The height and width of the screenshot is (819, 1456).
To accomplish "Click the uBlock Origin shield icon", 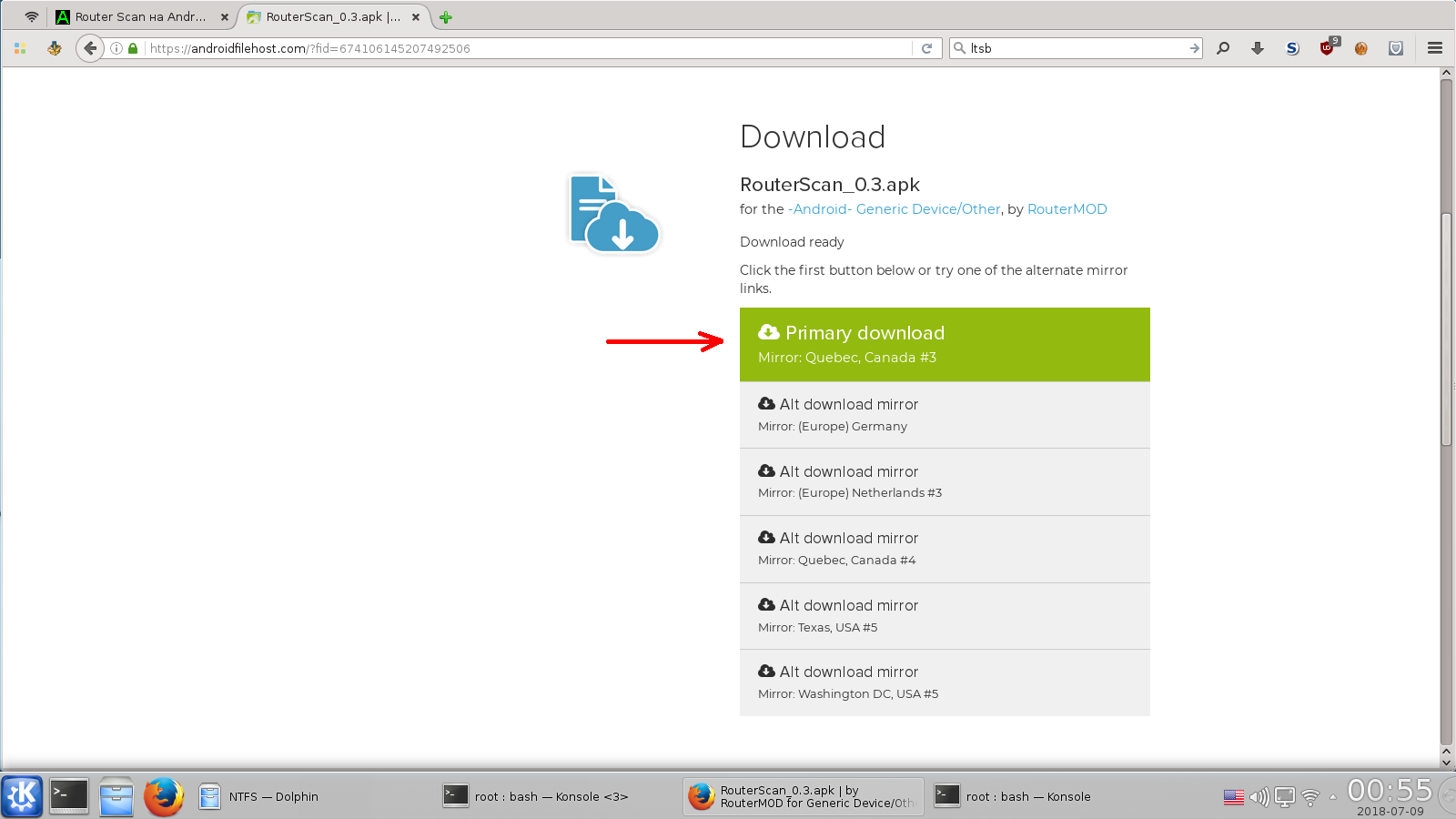I will [x=1327, y=48].
